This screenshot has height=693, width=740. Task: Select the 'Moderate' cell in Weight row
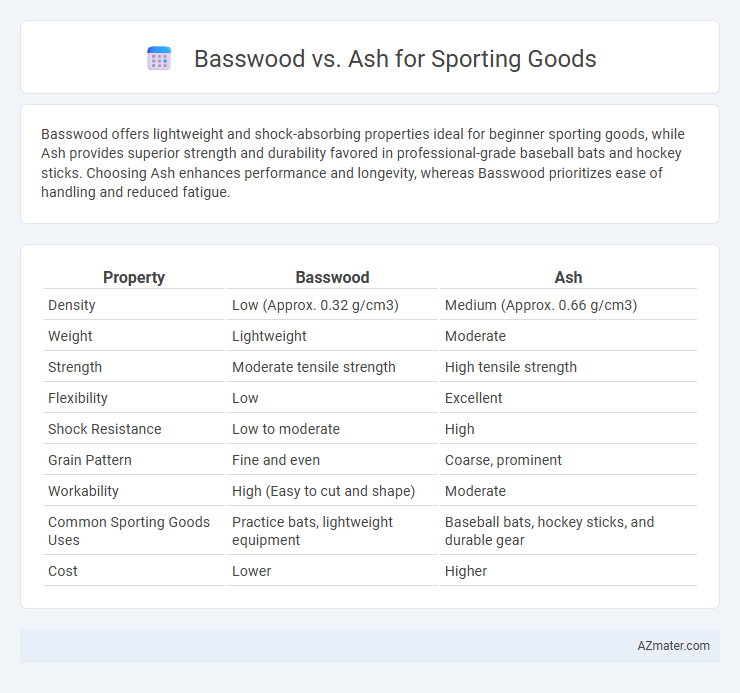click(x=475, y=336)
